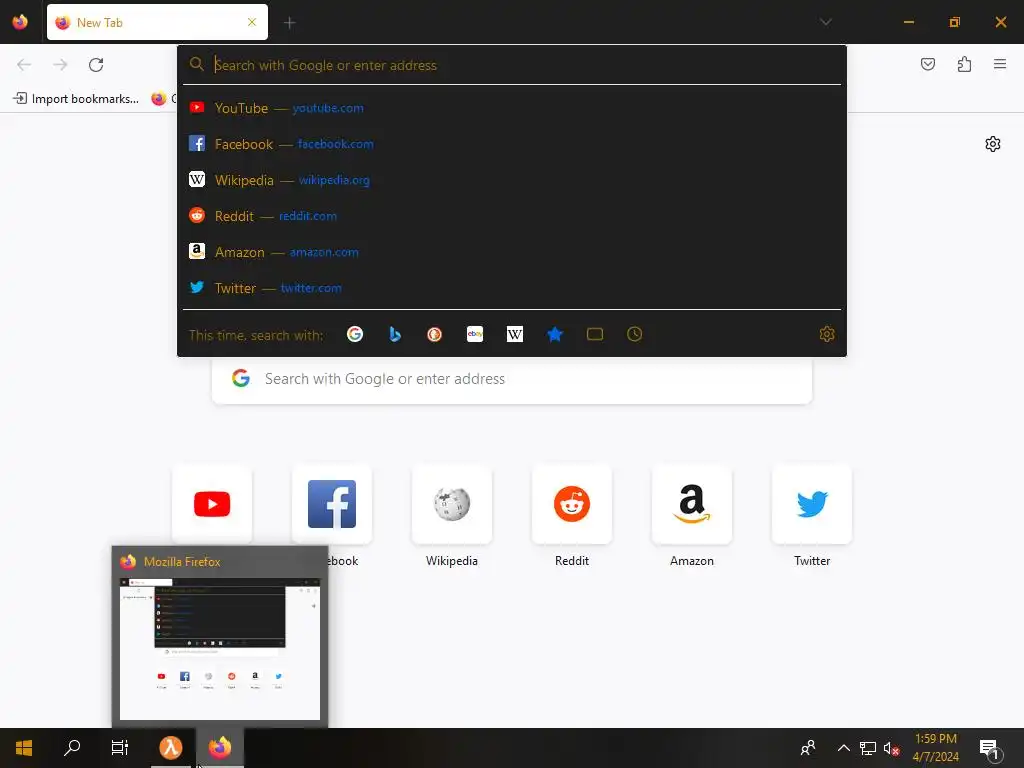Choose YouTube youtube.com suggestion
Viewport: 1024px width, 768px height.
point(511,108)
